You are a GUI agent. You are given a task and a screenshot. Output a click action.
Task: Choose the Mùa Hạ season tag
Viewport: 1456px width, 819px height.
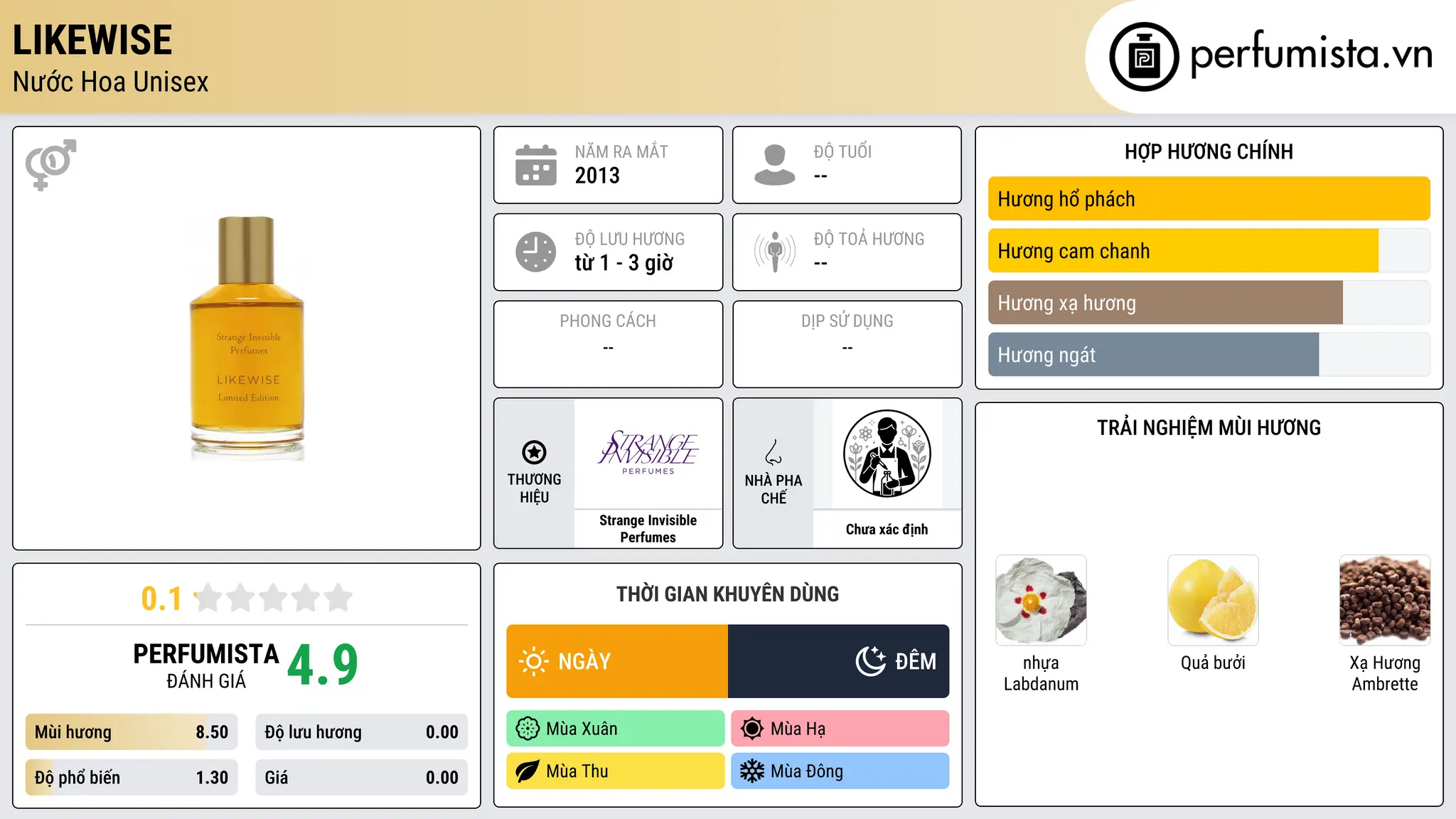[840, 729]
